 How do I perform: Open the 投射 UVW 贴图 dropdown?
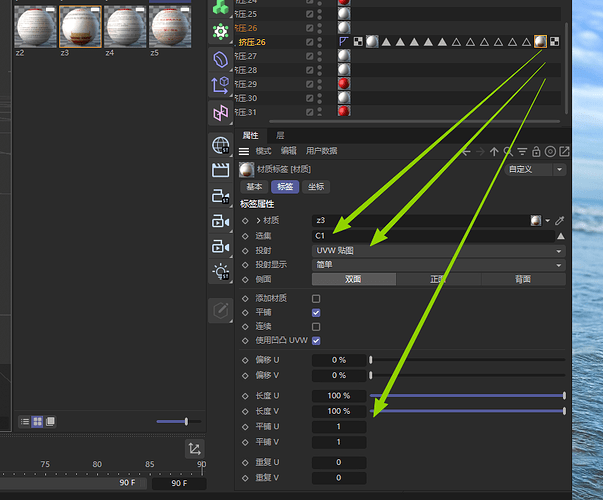(x=439, y=251)
